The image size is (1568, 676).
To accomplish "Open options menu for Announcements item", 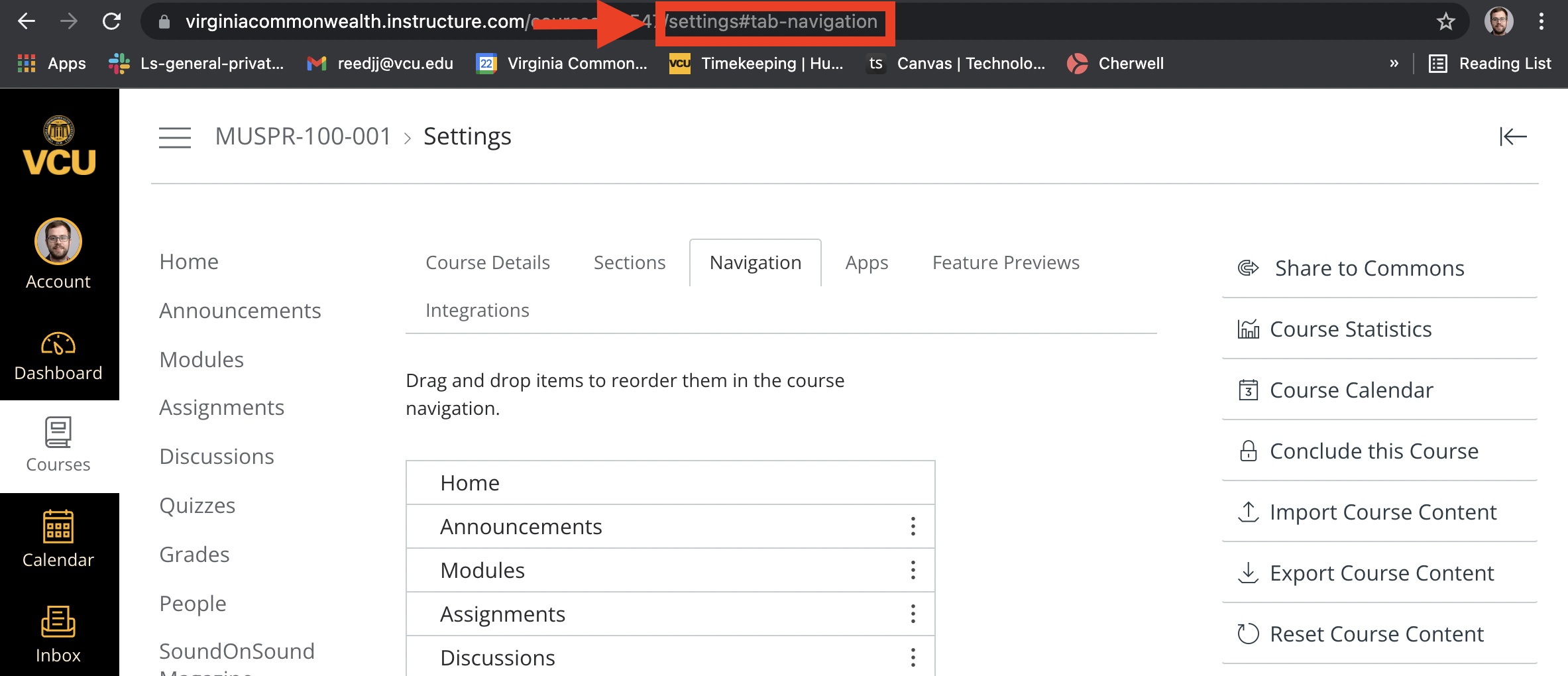I will pos(913,526).
